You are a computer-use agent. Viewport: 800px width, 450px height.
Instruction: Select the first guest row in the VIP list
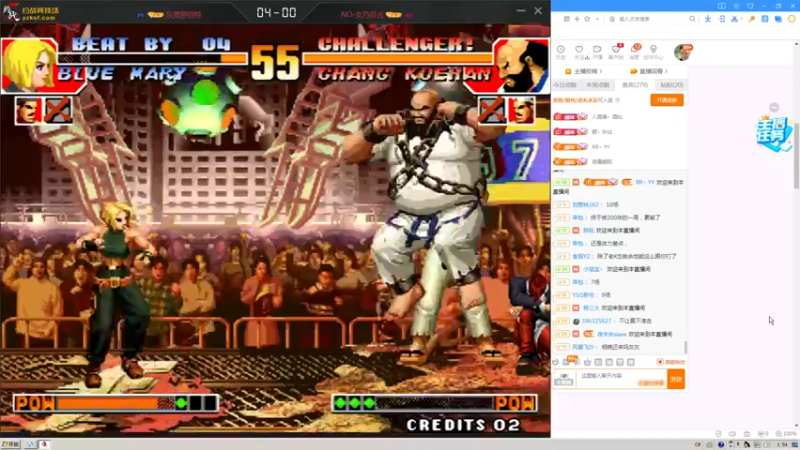pyautogui.click(x=619, y=116)
